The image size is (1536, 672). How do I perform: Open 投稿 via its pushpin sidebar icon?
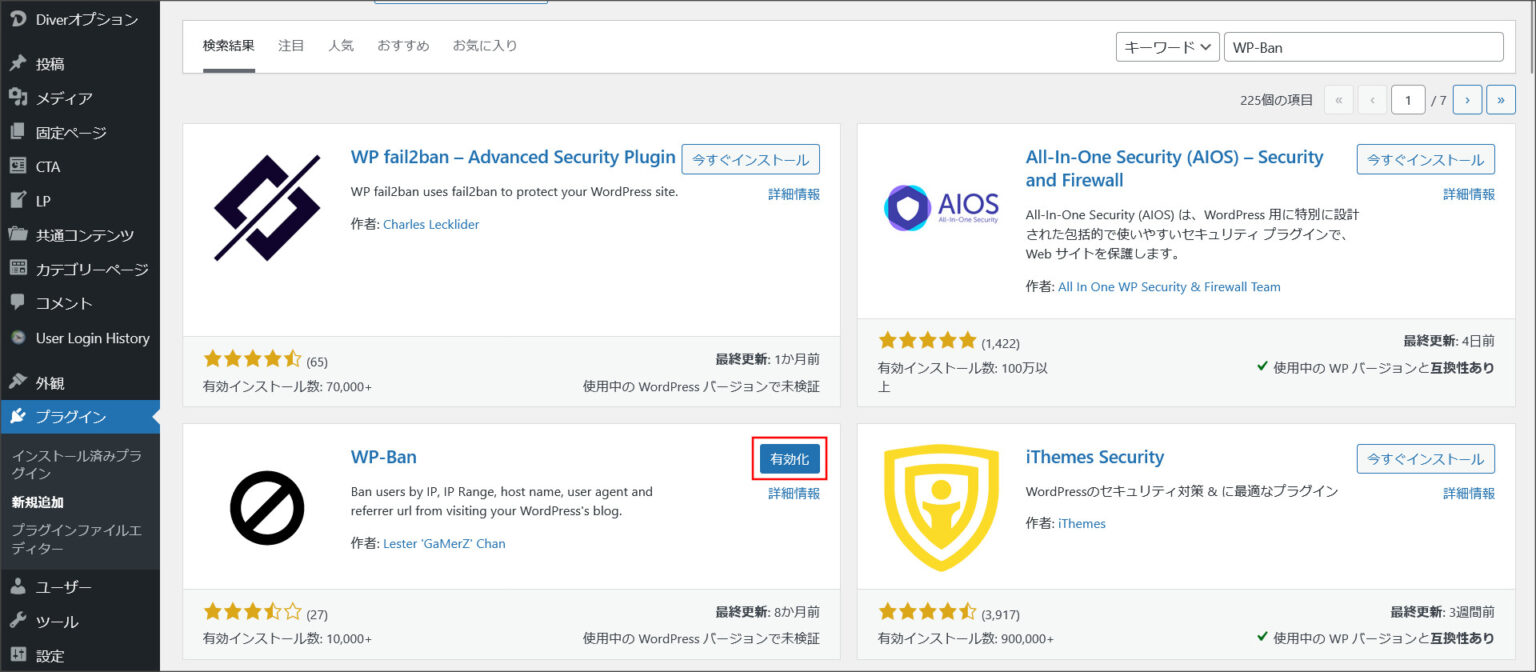pyautogui.click(x=18, y=62)
